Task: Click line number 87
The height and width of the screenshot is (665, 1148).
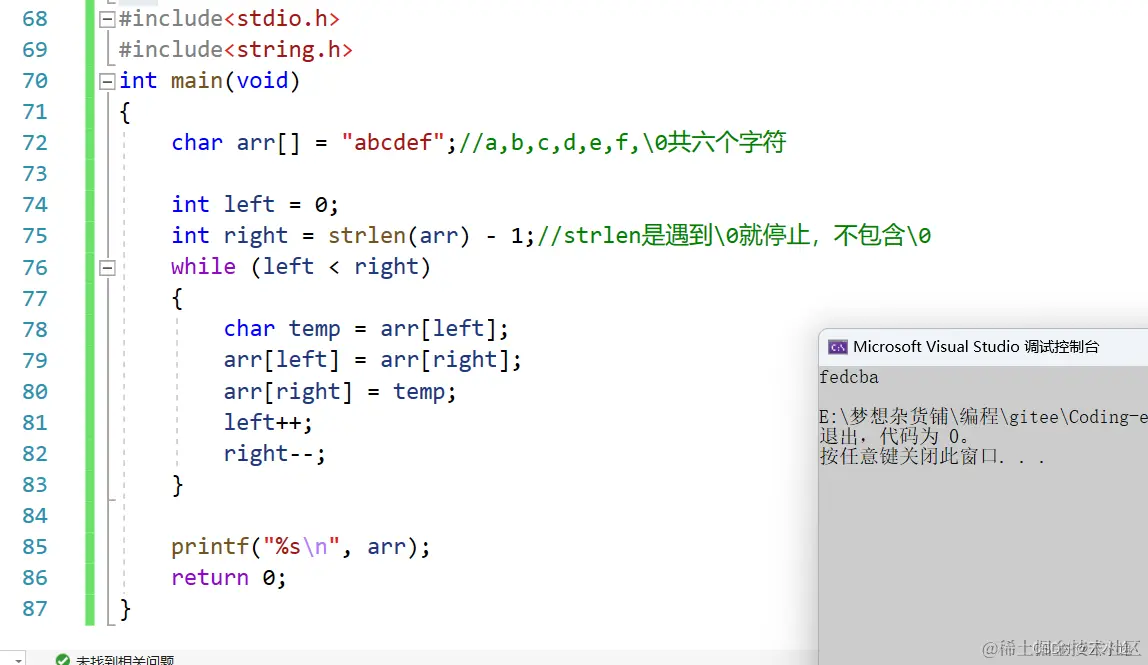Action: 34,609
